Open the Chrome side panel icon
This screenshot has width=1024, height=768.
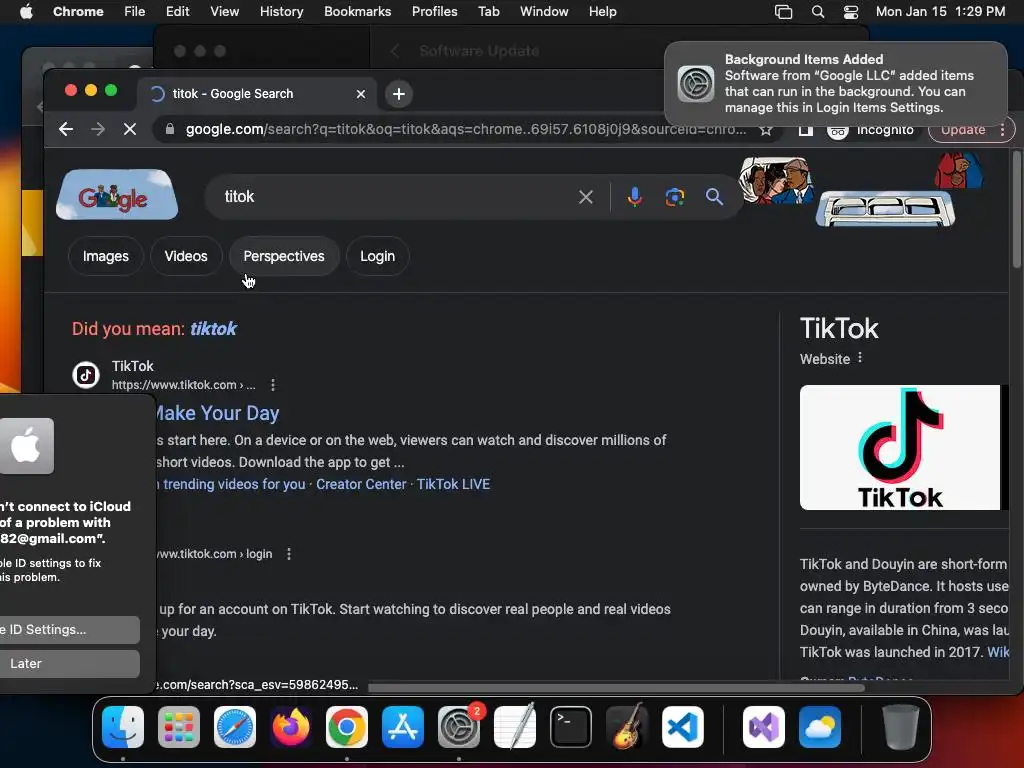tap(806, 130)
